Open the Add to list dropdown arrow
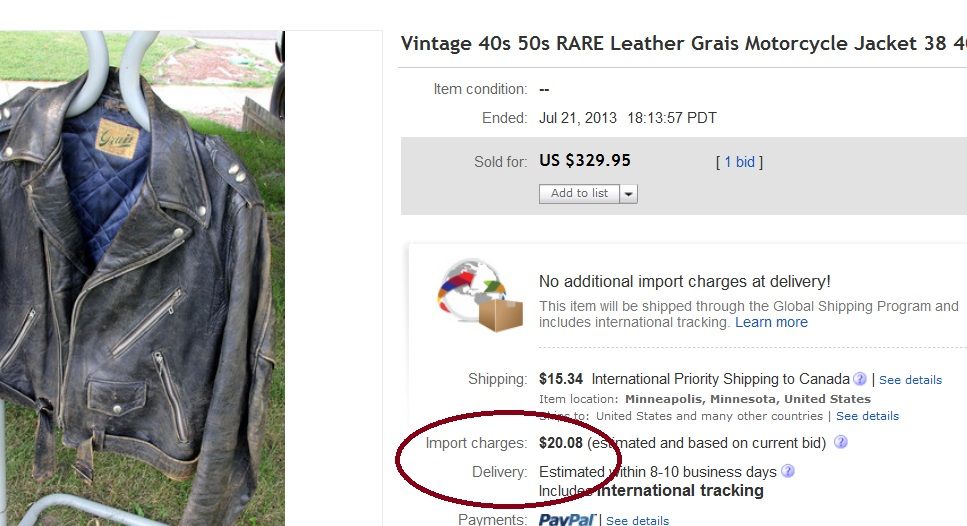 (x=628, y=194)
